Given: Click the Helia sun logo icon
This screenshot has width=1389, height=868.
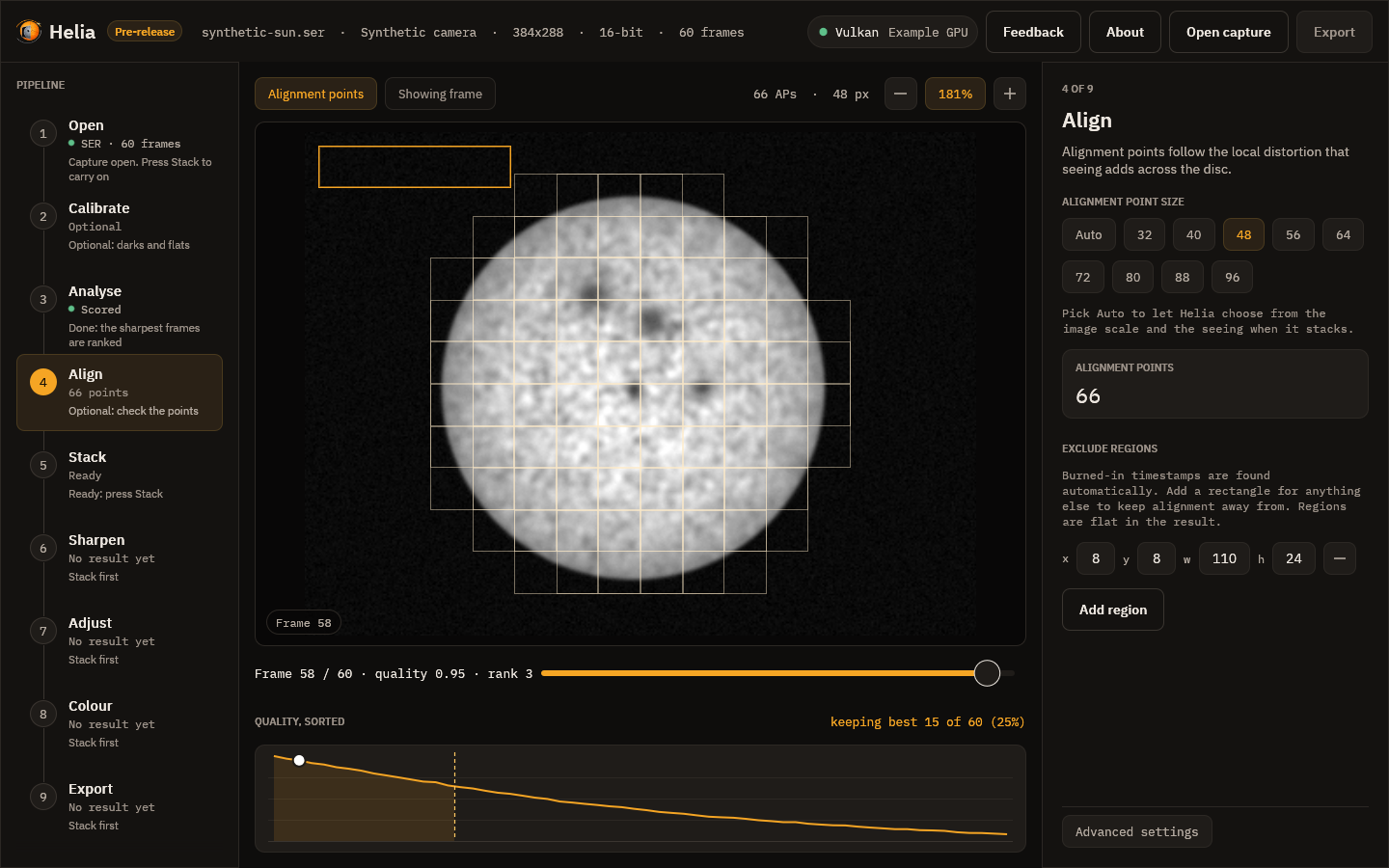Looking at the screenshot, I should [29, 32].
